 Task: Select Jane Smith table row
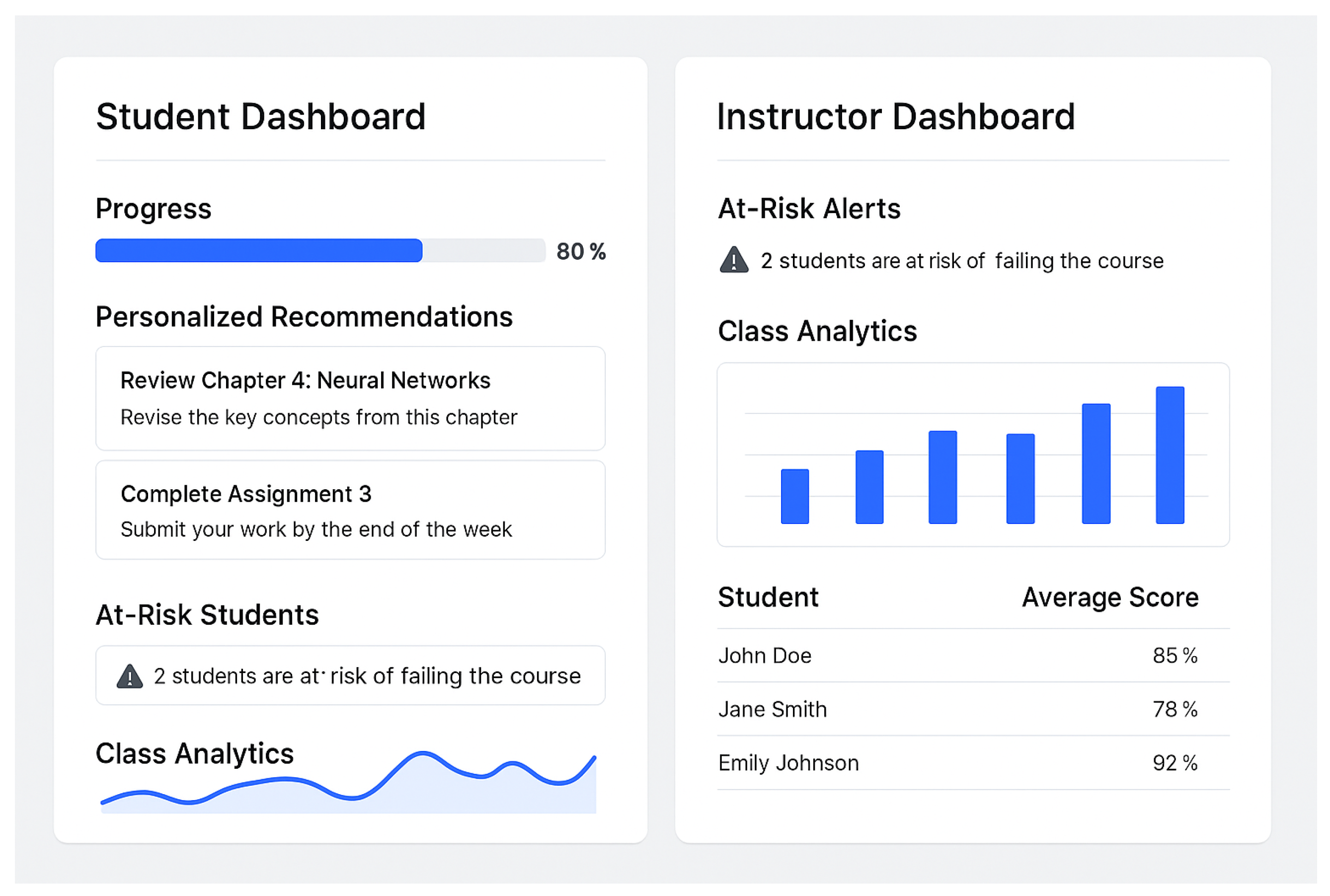973,709
